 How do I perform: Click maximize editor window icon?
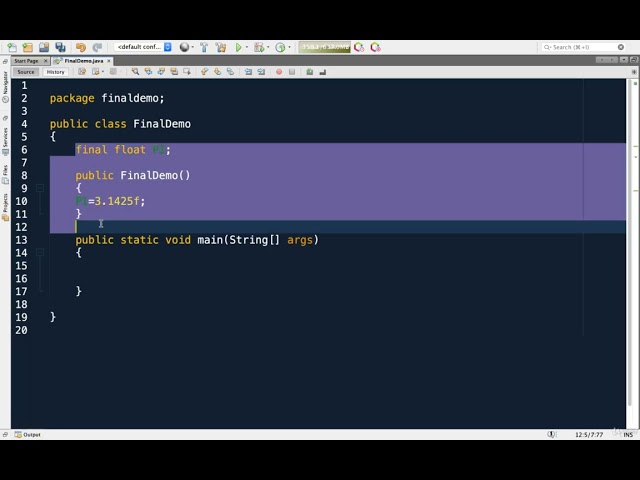click(x=633, y=60)
